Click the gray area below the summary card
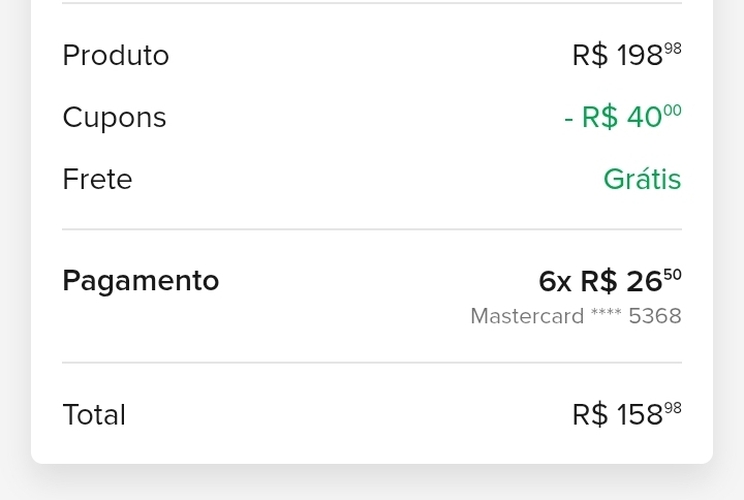 (372, 483)
